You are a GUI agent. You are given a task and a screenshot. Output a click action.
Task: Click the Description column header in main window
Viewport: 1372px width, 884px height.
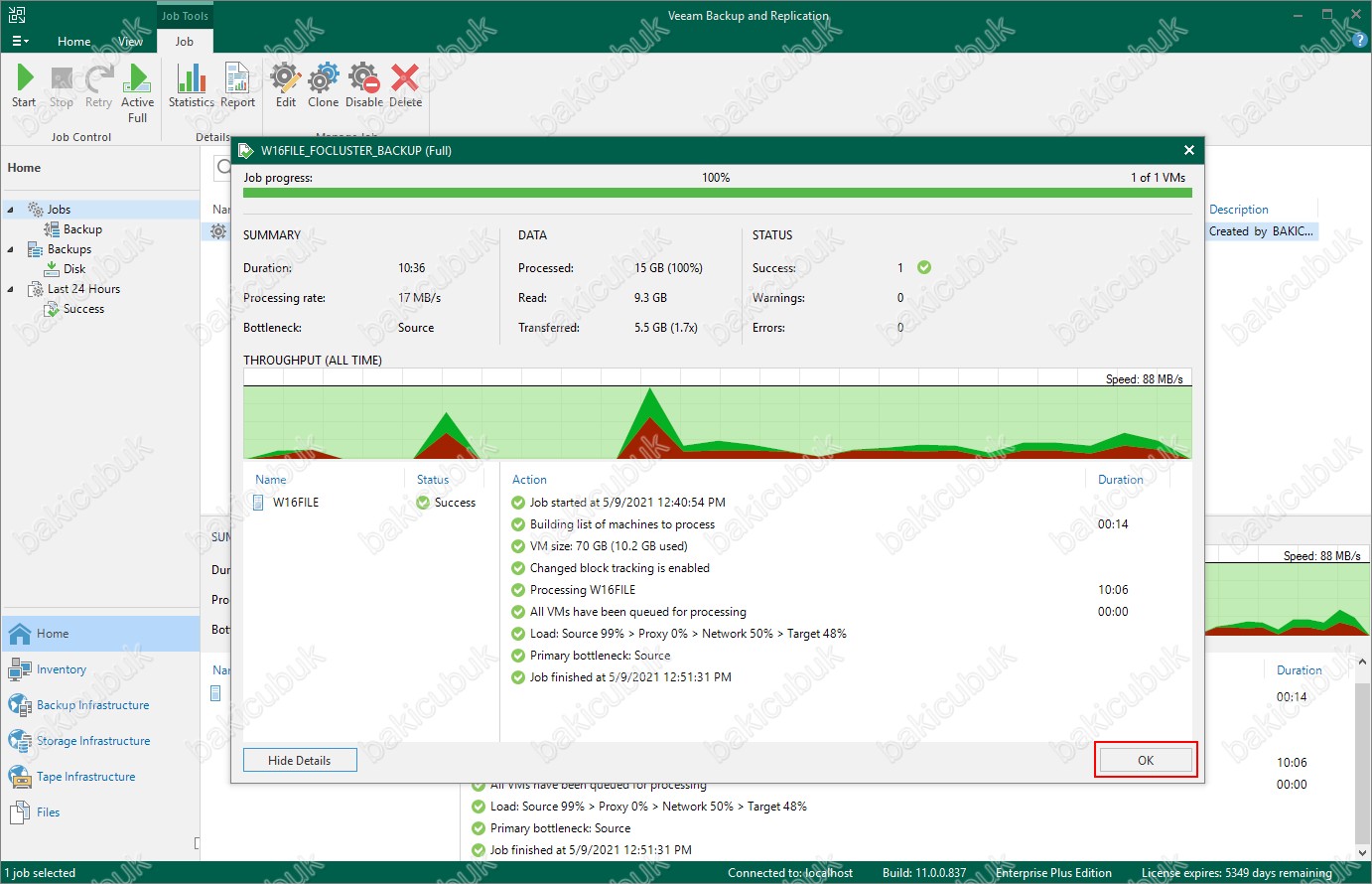tap(1239, 210)
